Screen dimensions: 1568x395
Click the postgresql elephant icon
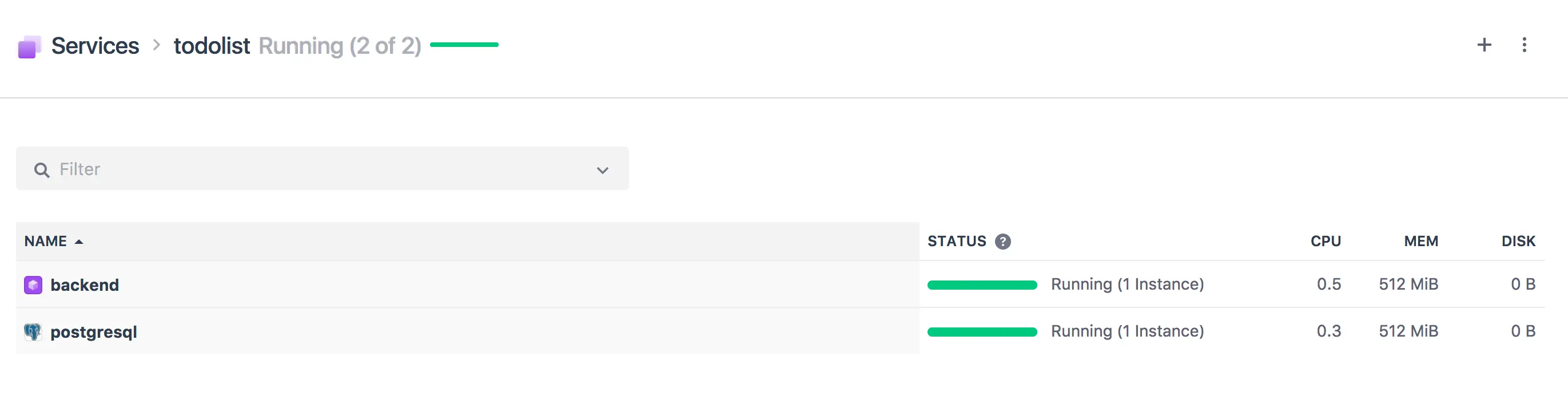pyautogui.click(x=32, y=331)
